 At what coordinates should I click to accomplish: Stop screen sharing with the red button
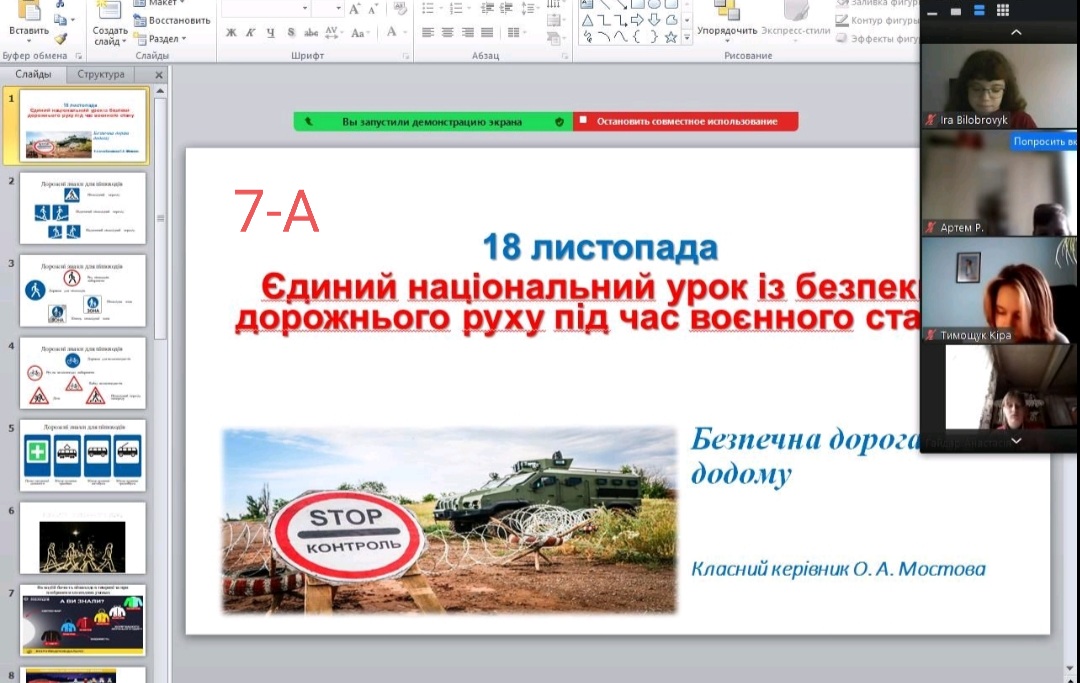pos(686,122)
